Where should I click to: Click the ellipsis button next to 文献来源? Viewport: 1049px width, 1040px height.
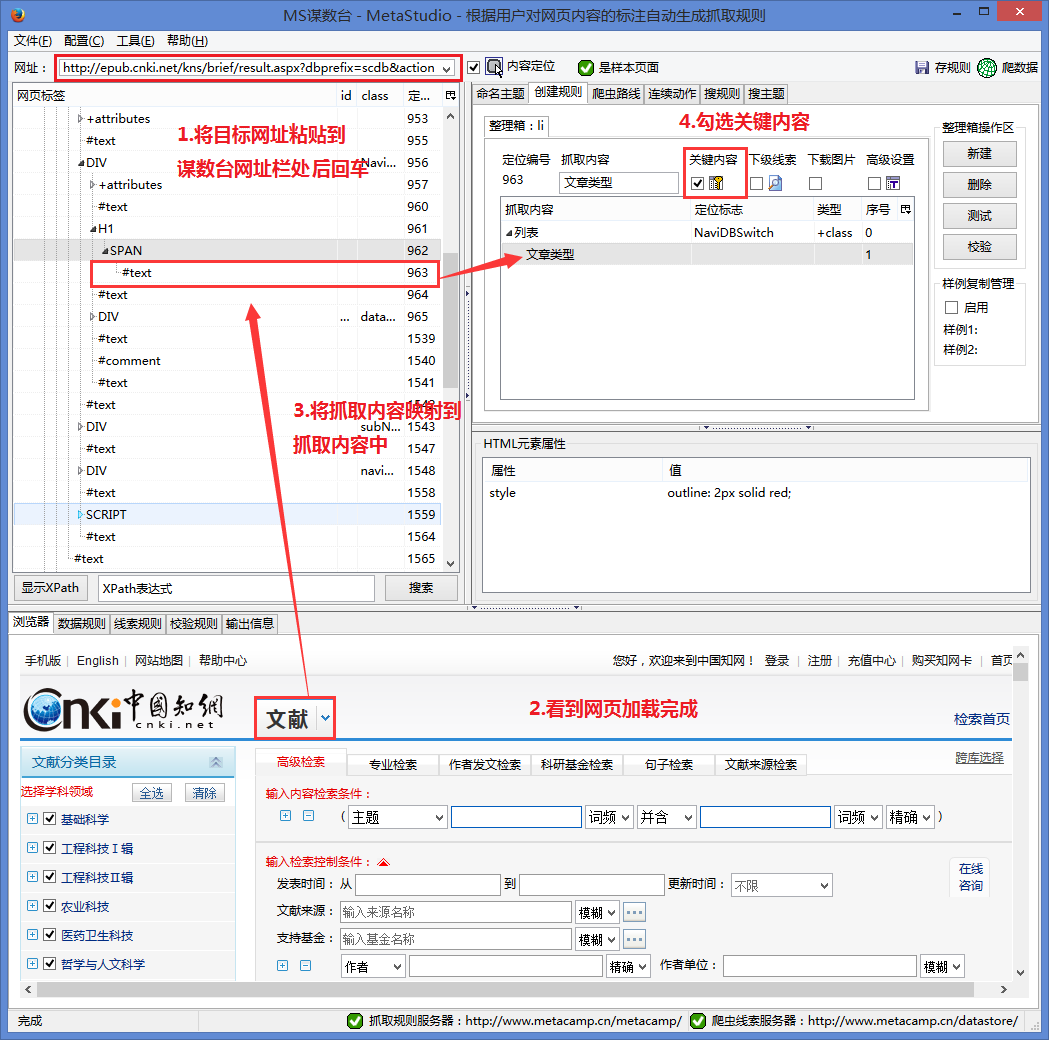click(634, 912)
